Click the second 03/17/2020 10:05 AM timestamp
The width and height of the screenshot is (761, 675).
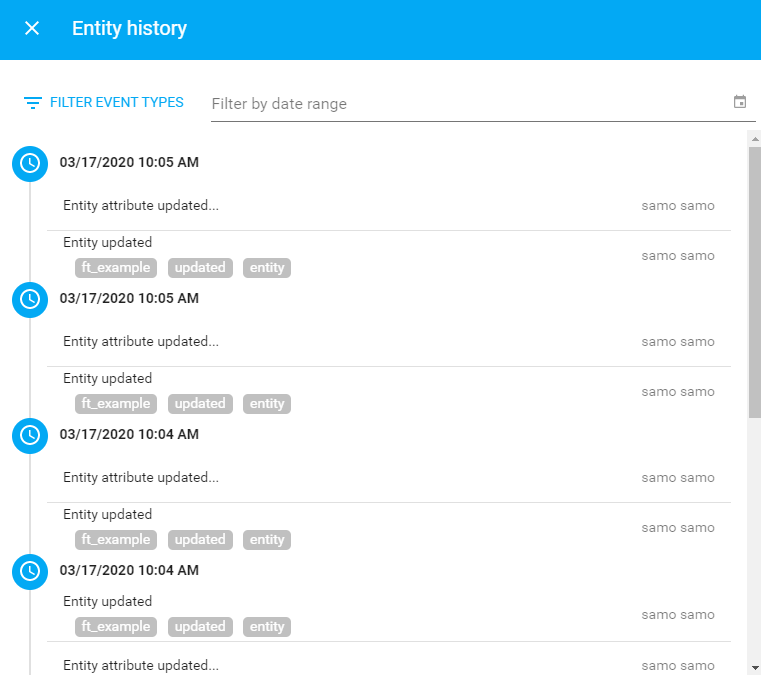(x=129, y=298)
